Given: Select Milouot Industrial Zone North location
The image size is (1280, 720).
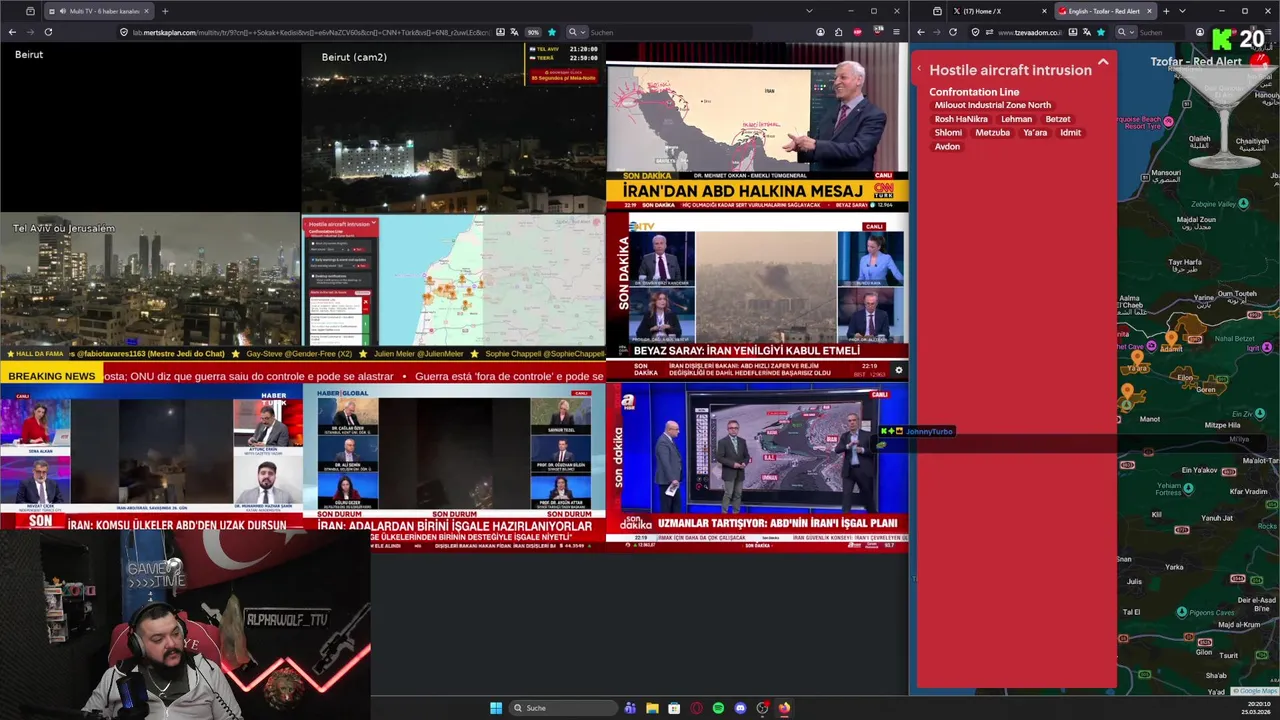Looking at the screenshot, I should point(993,105).
